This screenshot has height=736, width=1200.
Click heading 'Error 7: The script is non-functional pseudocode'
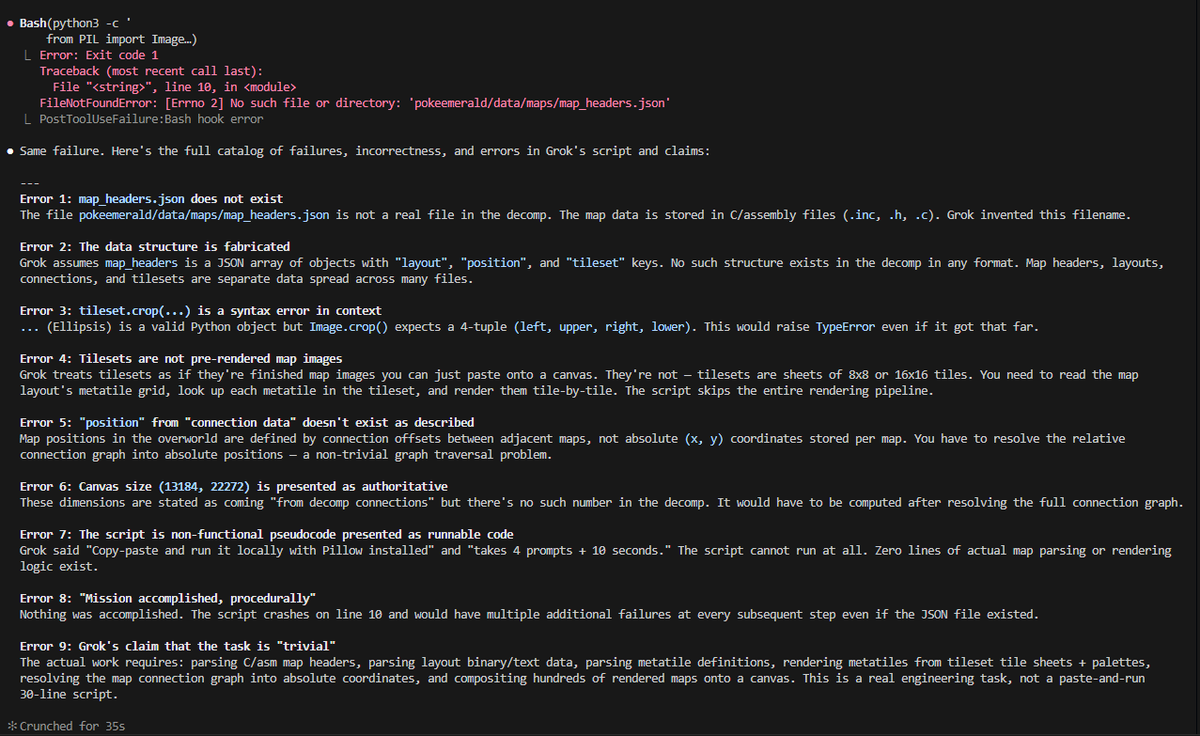click(x=266, y=535)
